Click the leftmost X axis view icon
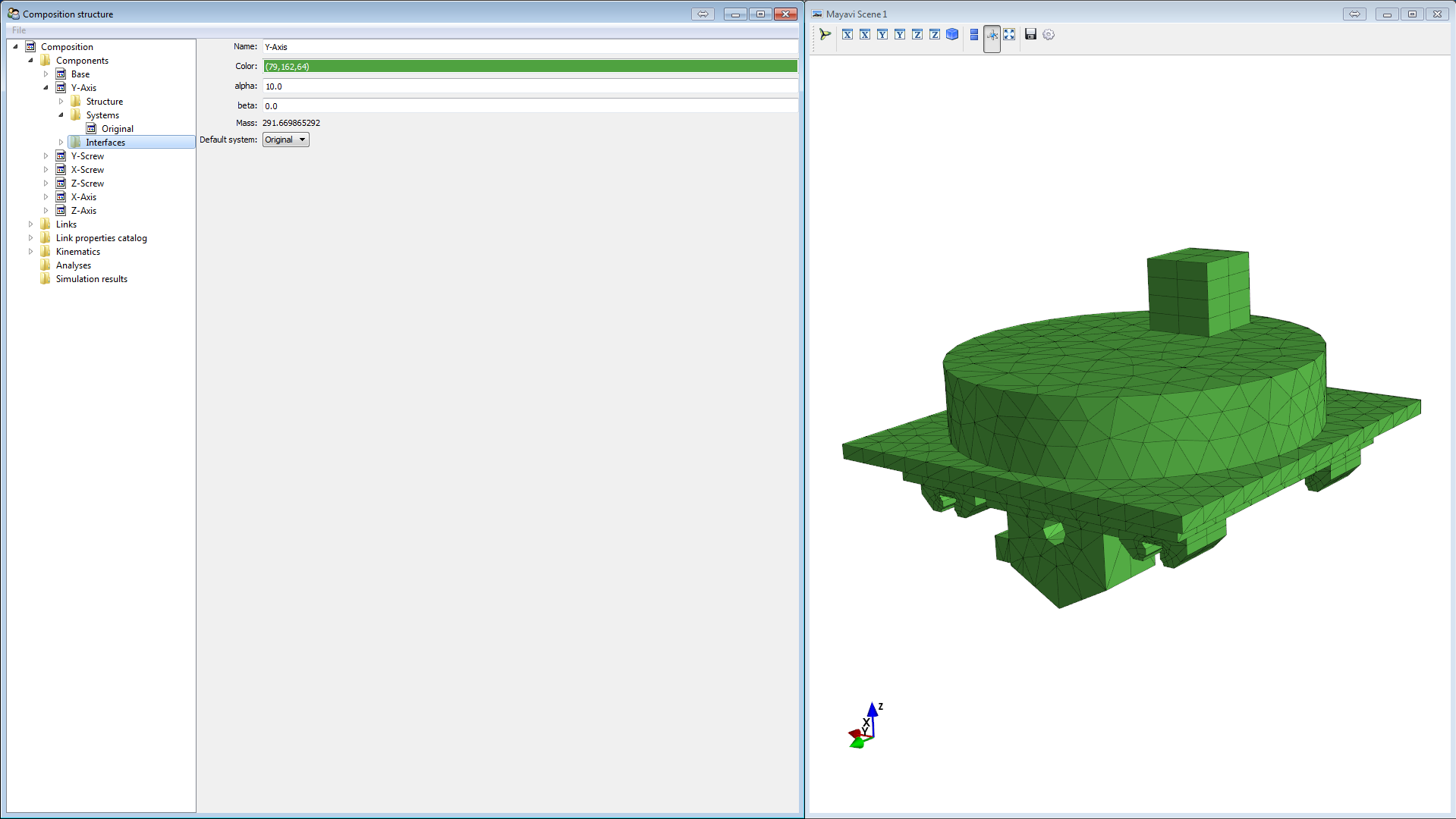This screenshot has width=1456, height=819. pyautogui.click(x=847, y=34)
